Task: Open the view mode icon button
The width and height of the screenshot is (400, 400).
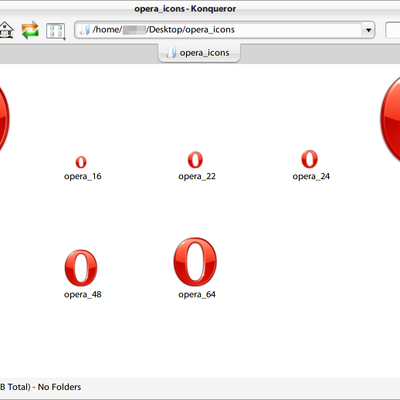Action: (x=56, y=31)
